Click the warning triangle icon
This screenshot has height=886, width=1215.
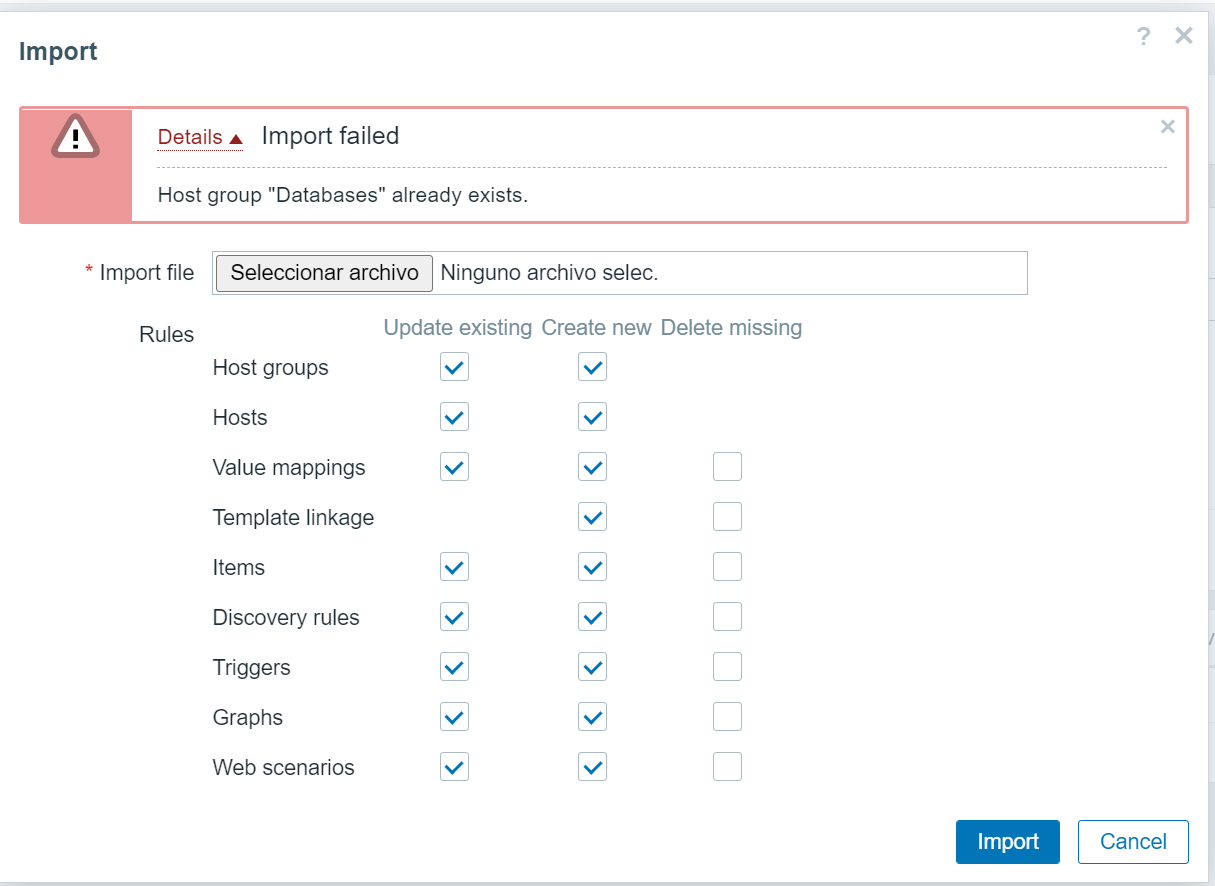76,136
